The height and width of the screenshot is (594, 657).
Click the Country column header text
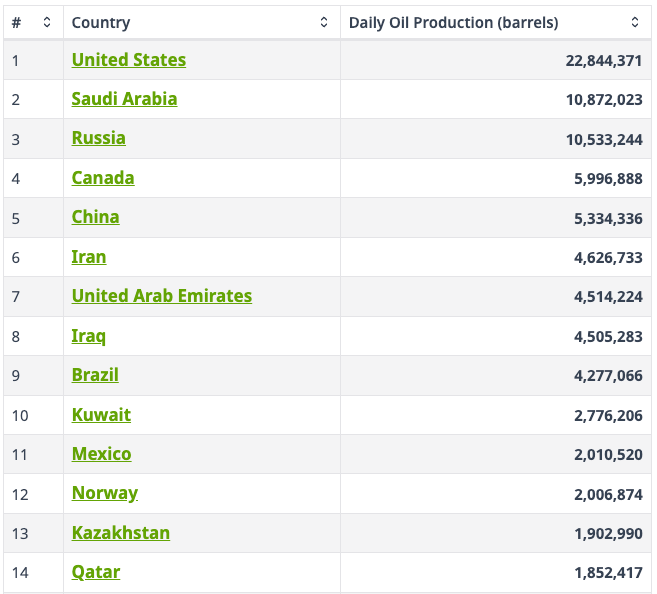tap(101, 23)
